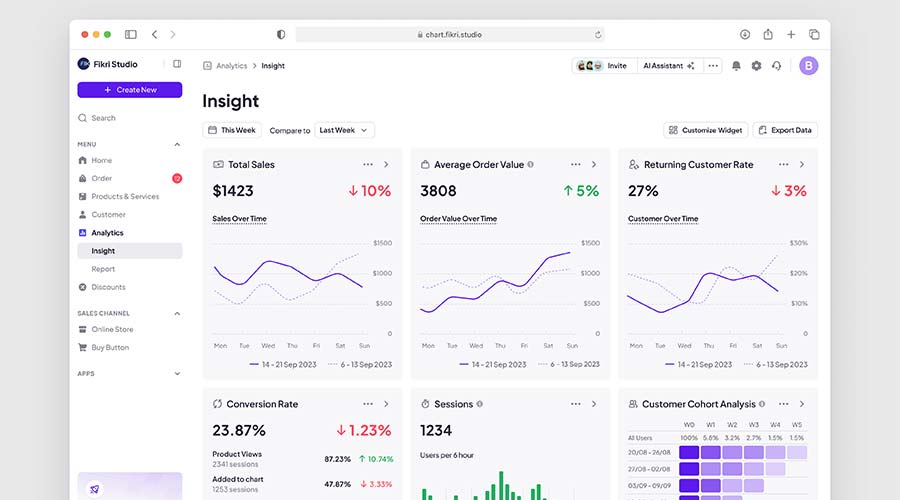Open Home in sidebar menu
The image size is (900, 500).
coord(130,161)
